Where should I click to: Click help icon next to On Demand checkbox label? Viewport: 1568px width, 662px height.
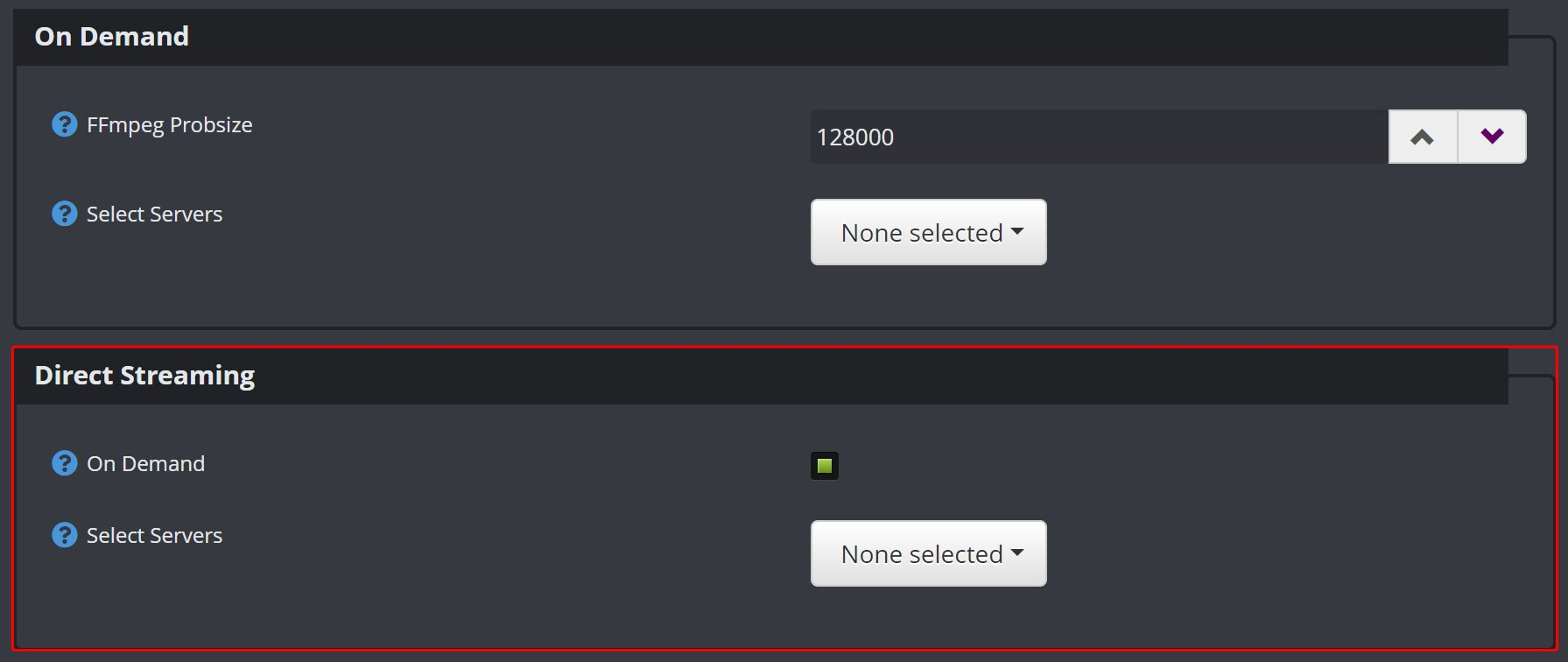click(x=64, y=463)
